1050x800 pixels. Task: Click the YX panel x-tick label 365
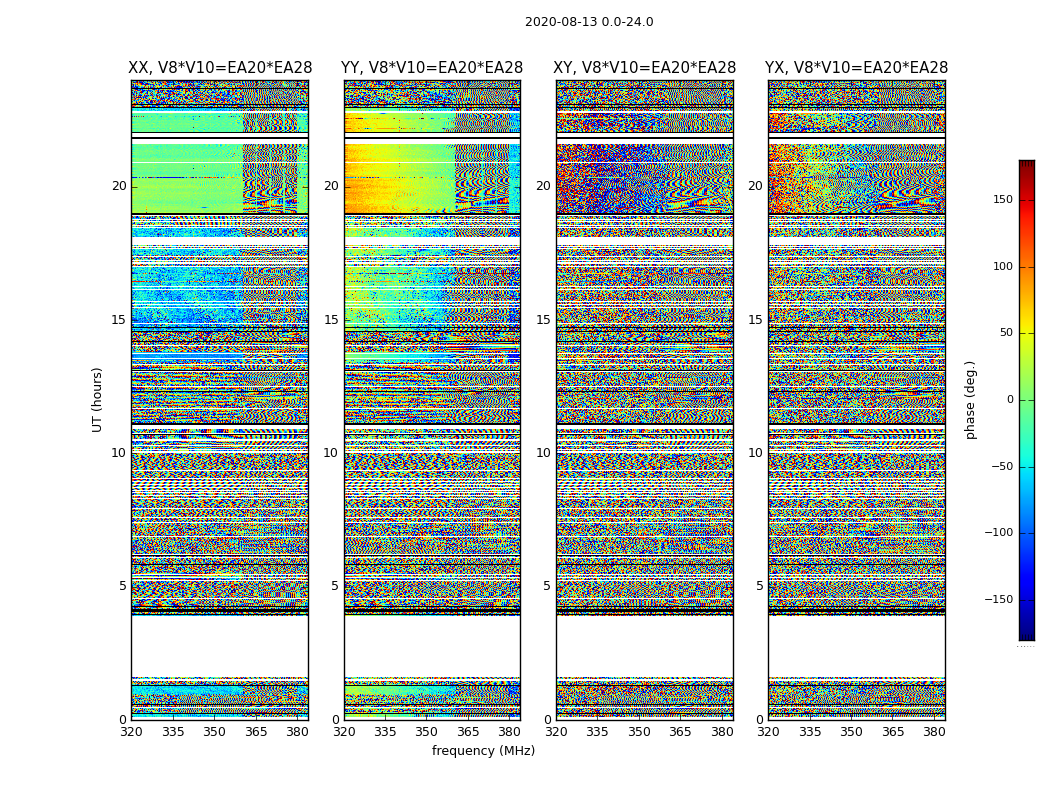(x=893, y=732)
